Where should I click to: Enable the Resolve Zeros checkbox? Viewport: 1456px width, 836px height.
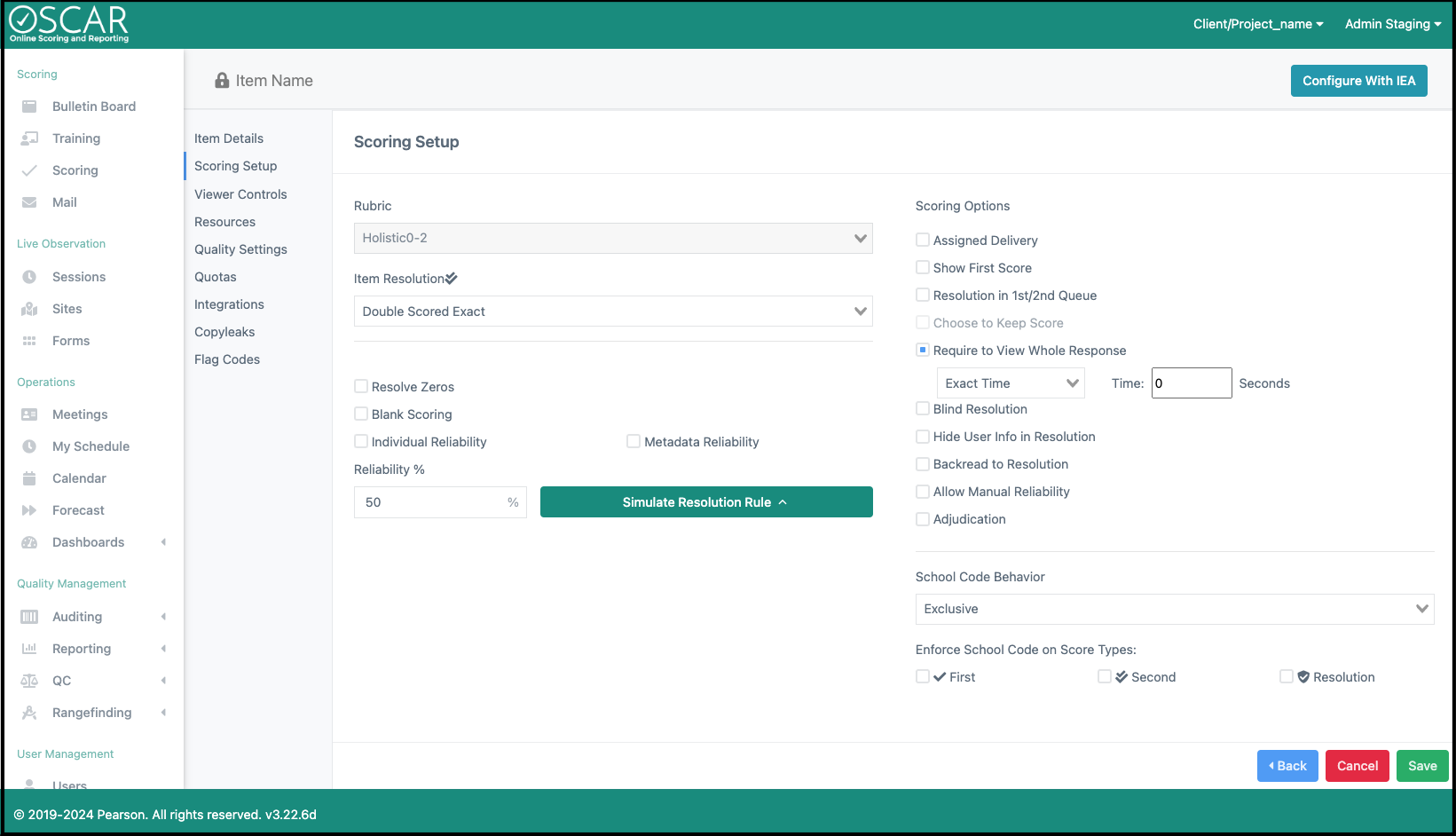click(x=361, y=386)
